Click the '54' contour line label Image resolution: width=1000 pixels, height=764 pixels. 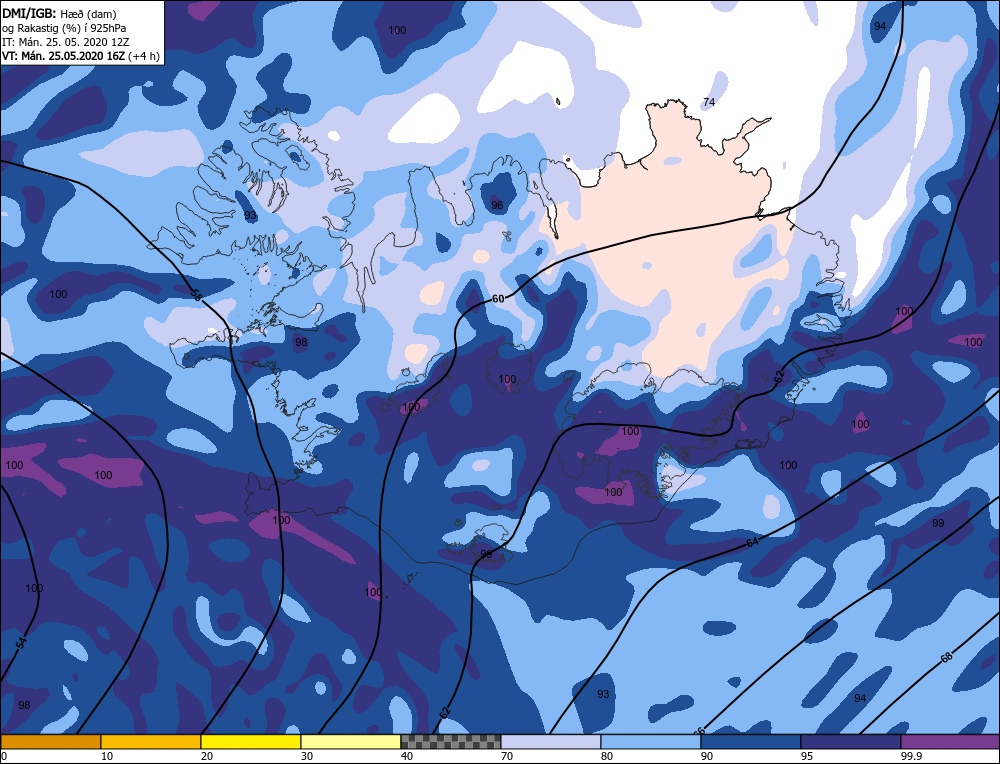(x=21, y=643)
